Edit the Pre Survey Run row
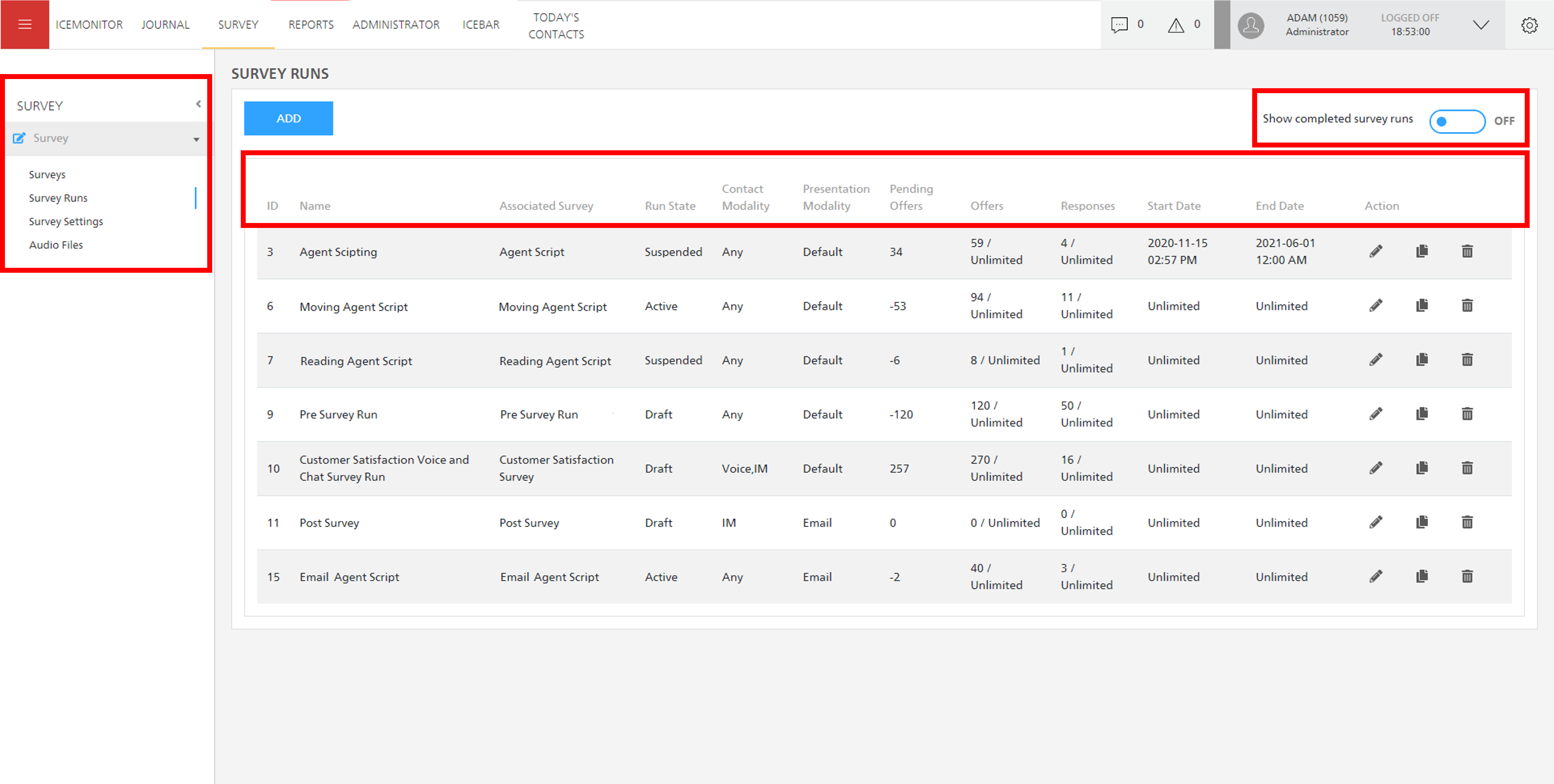The width and height of the screenshot is (1554, 784). coord(1375,414)
